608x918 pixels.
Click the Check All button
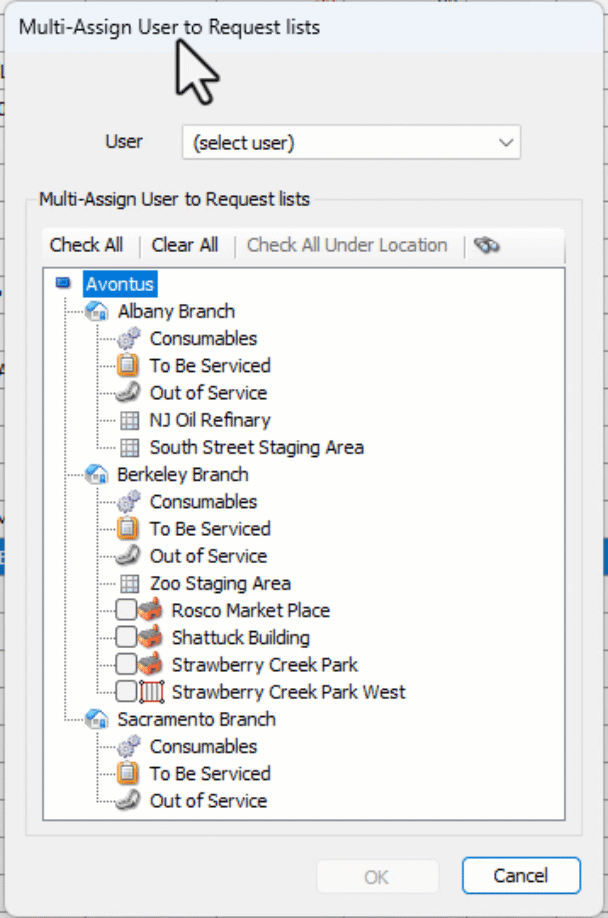tap(87, 245)
